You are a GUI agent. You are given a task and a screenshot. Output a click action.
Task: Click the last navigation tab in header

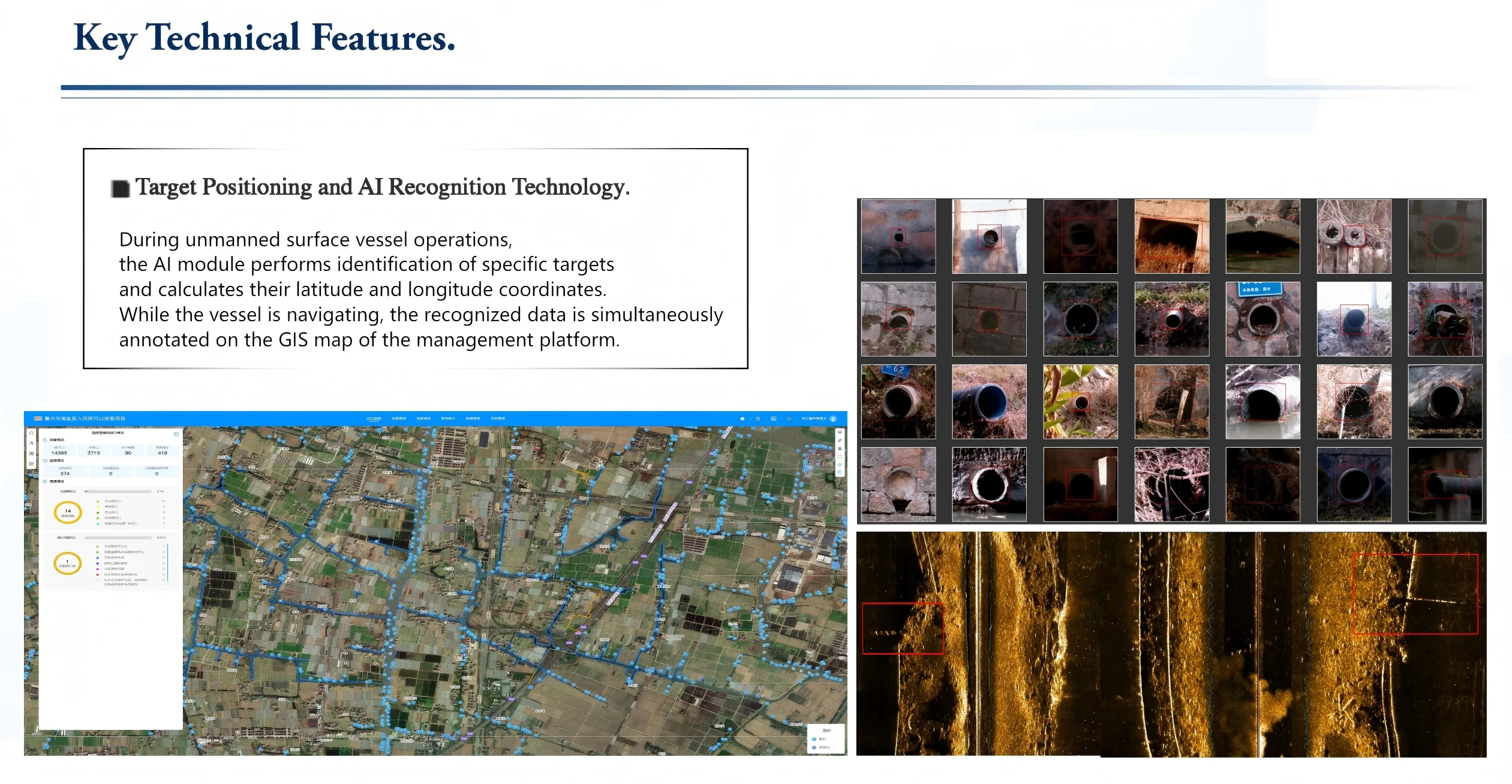(497, 419)
